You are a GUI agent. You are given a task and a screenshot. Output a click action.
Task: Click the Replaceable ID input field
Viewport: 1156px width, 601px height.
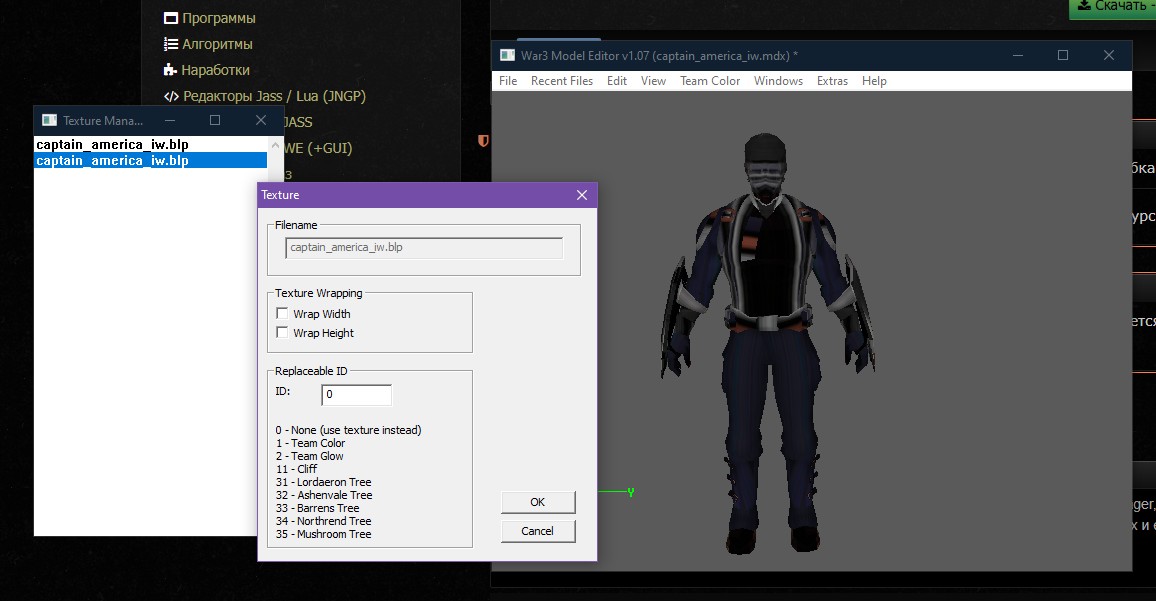(357, 395)
